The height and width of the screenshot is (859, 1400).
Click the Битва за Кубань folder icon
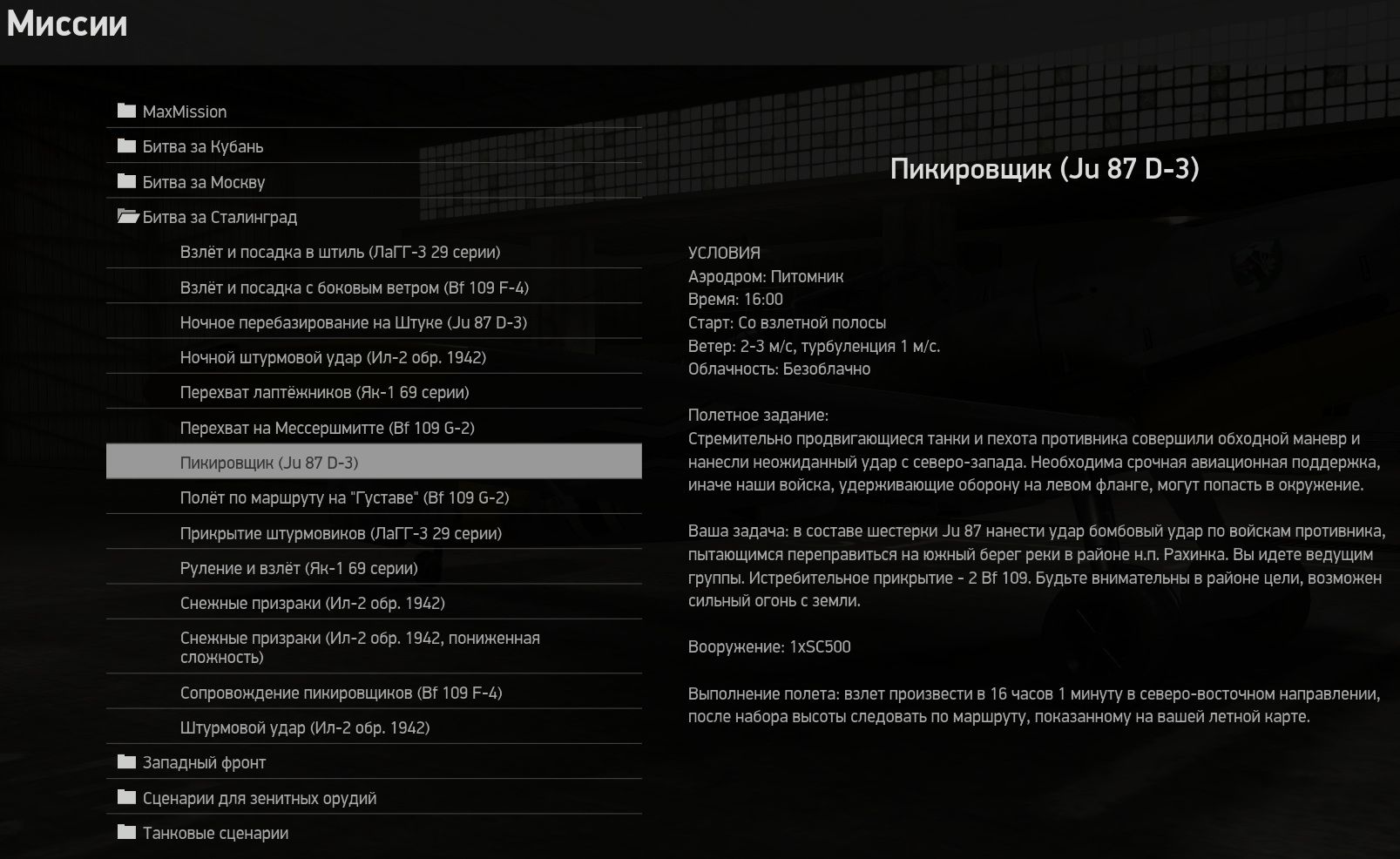pyautogui.click(x=127, y=145)
